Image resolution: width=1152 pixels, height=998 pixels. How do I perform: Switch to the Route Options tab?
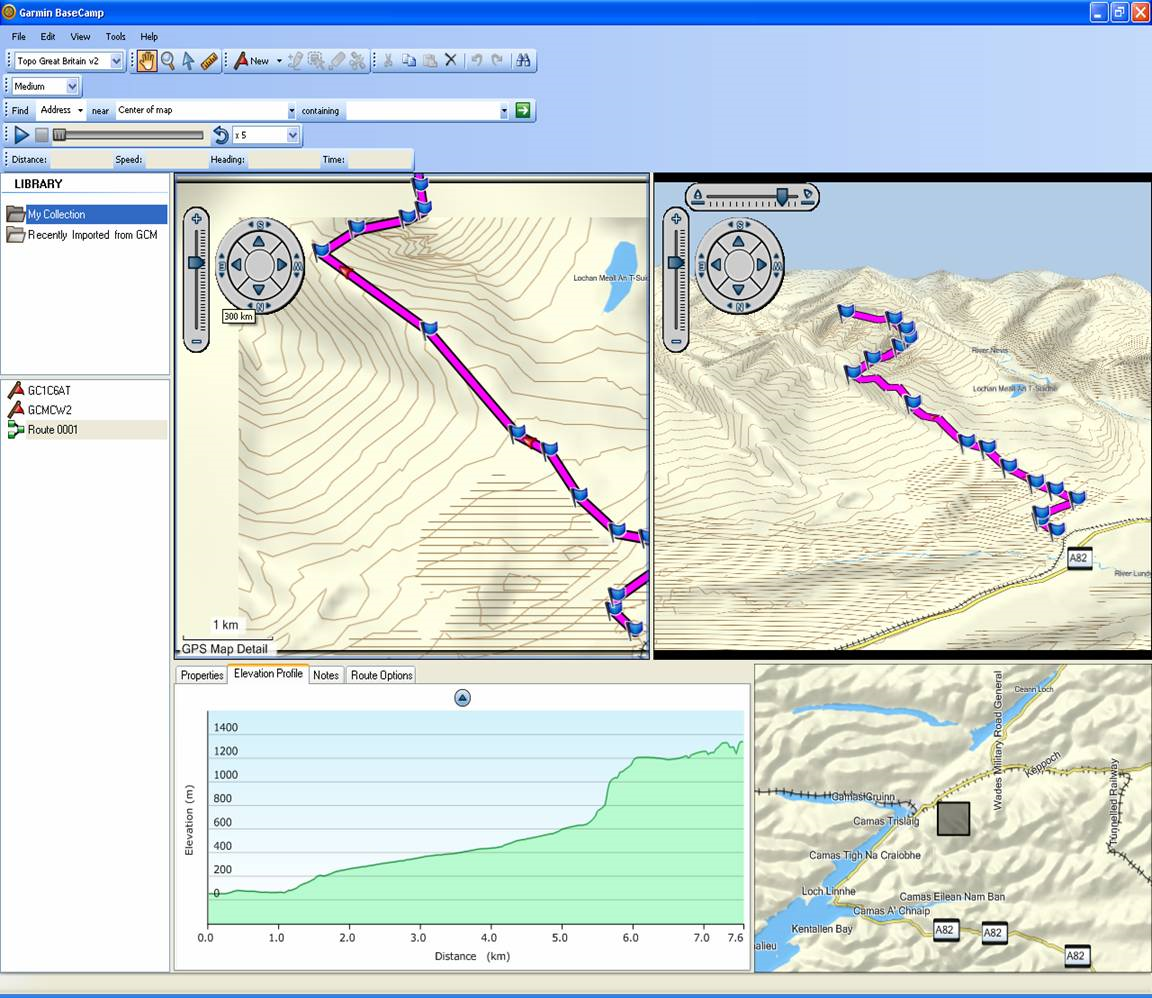tap(381, 675)
